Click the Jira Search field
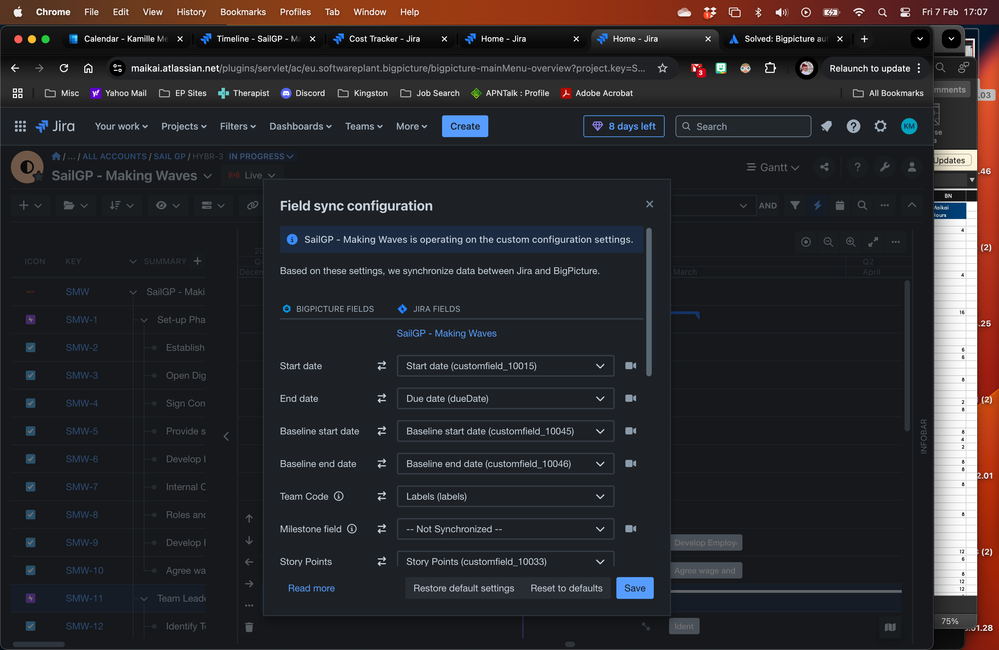Screen dimensions: 999x650 (743, 126)
